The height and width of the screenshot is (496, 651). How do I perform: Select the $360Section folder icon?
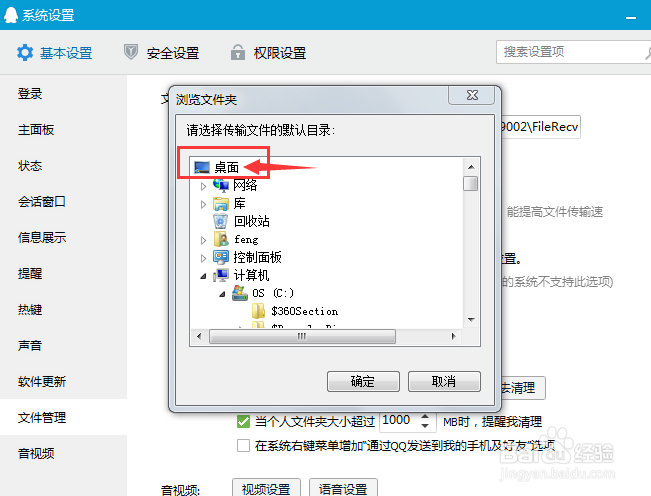[258, 311]
